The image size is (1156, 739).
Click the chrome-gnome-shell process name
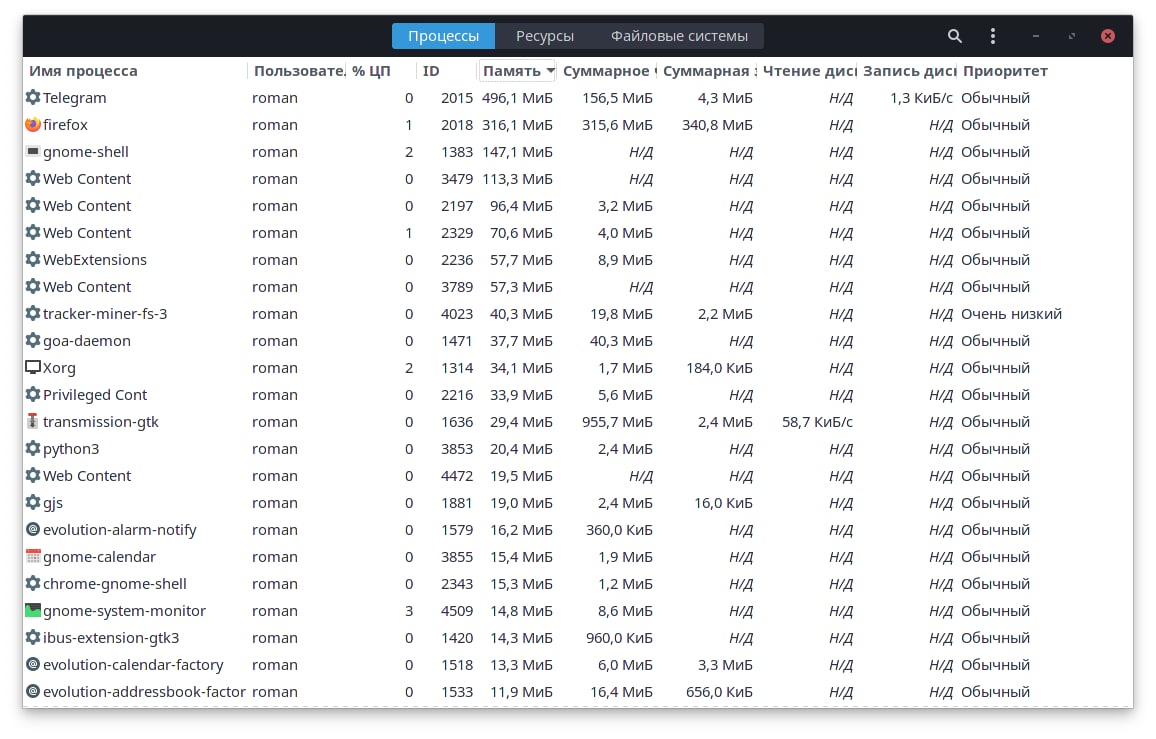tap(114, 583)
